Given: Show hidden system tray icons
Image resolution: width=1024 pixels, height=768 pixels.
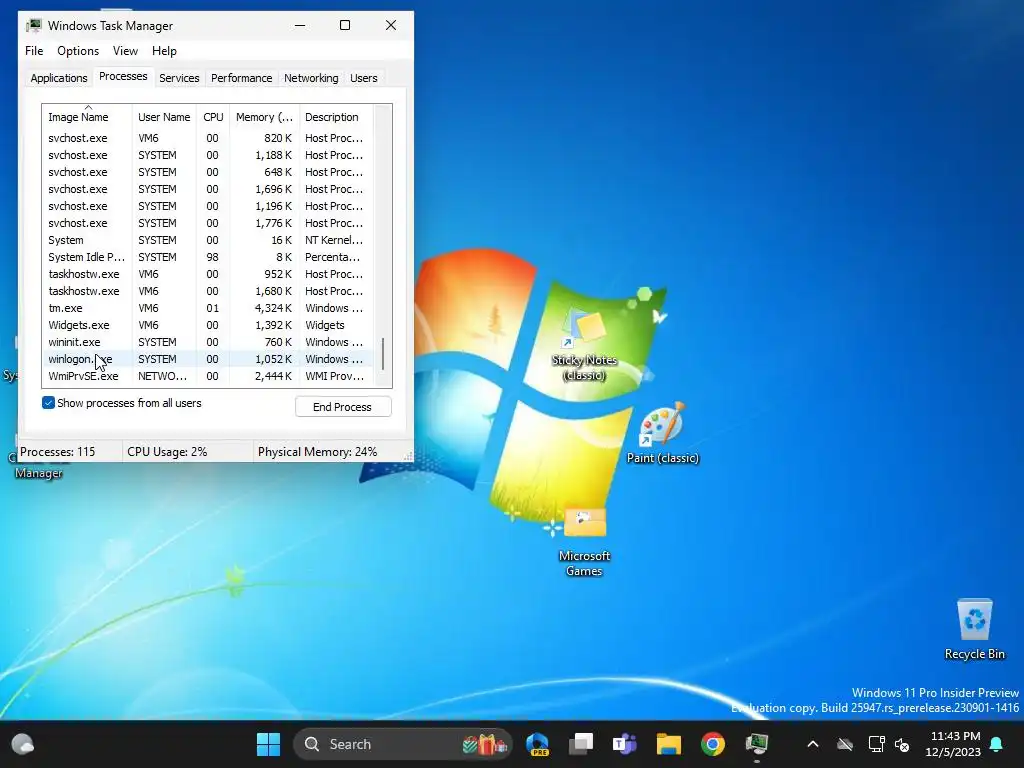Looking at the screenshot, I should click(x=812, y=744).
